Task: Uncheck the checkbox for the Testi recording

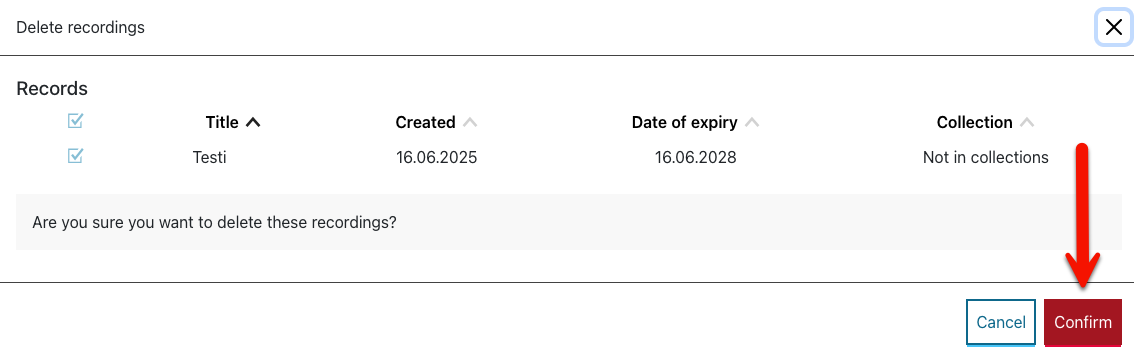Action: pos(75,155)
